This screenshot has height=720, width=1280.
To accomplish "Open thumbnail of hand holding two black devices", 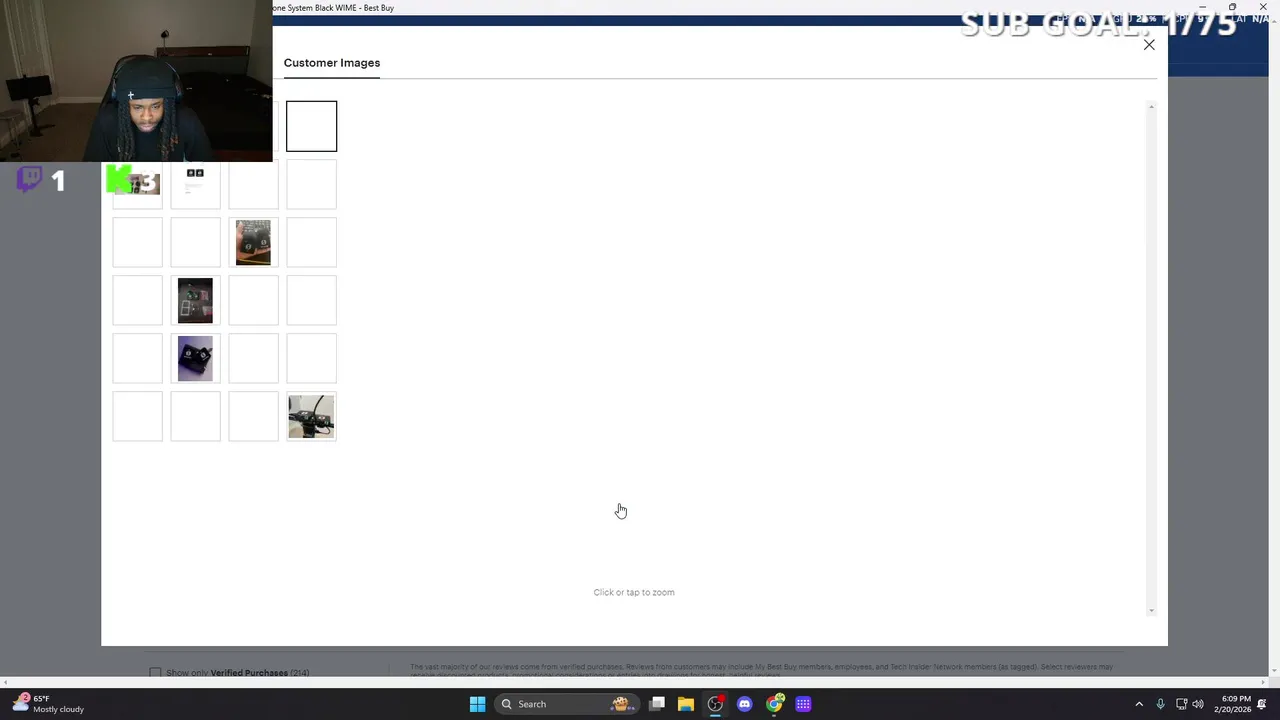I will click(x=253, y=242).
